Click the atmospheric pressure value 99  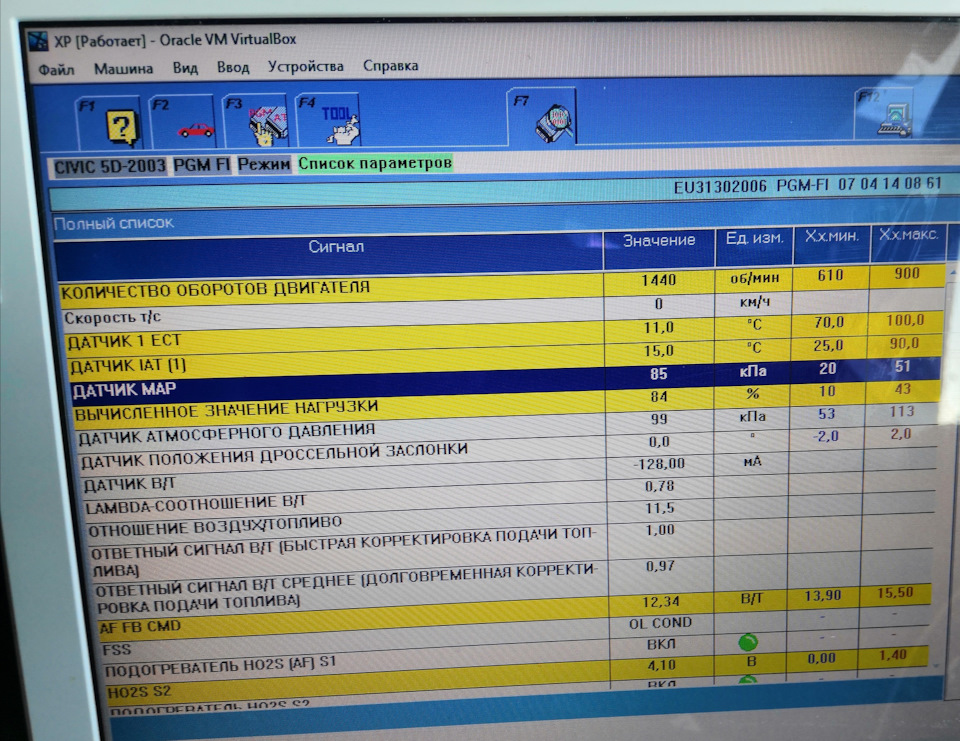click(x=659, y=419)
